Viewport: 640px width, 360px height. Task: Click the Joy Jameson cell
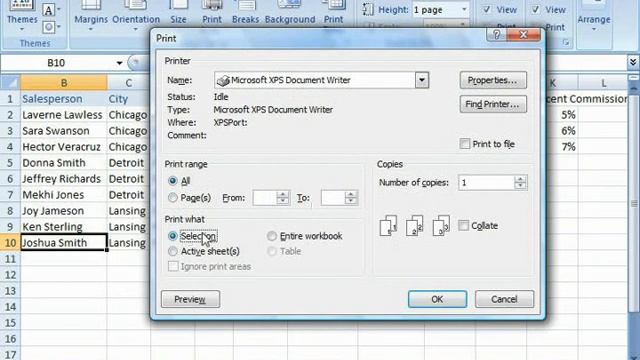coord(64,211)
